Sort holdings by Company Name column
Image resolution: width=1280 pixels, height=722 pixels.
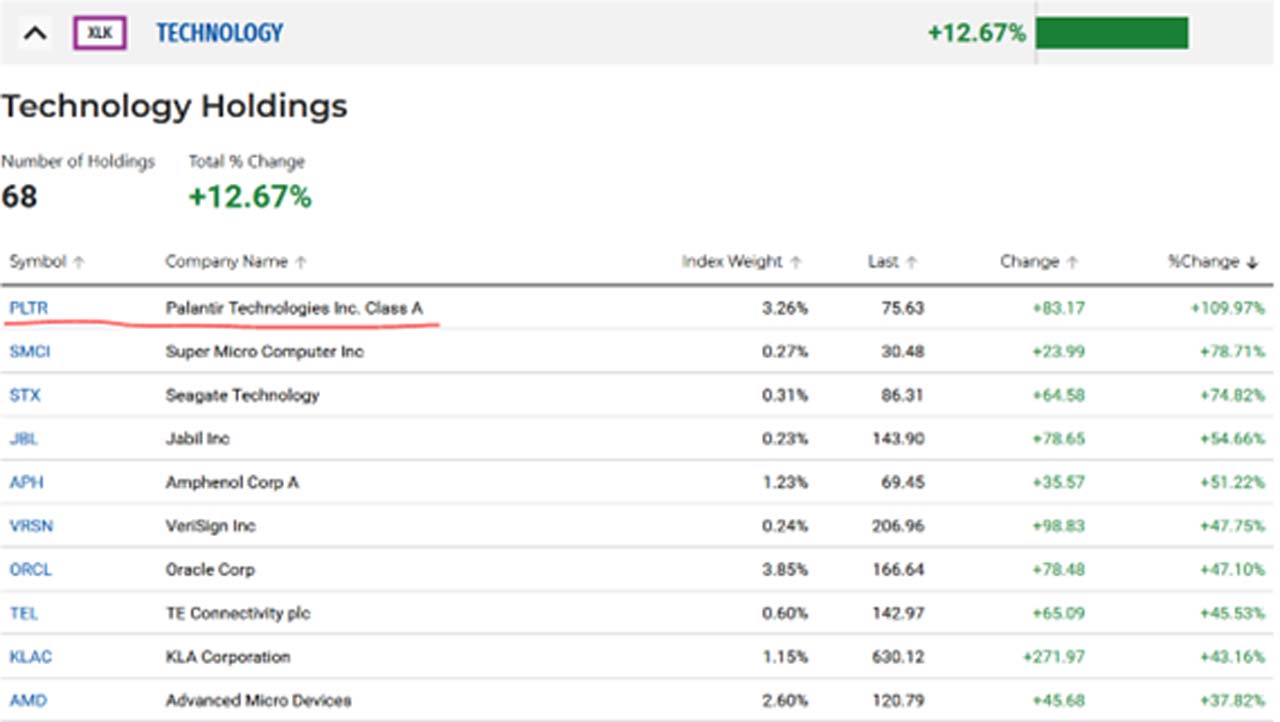236,262
